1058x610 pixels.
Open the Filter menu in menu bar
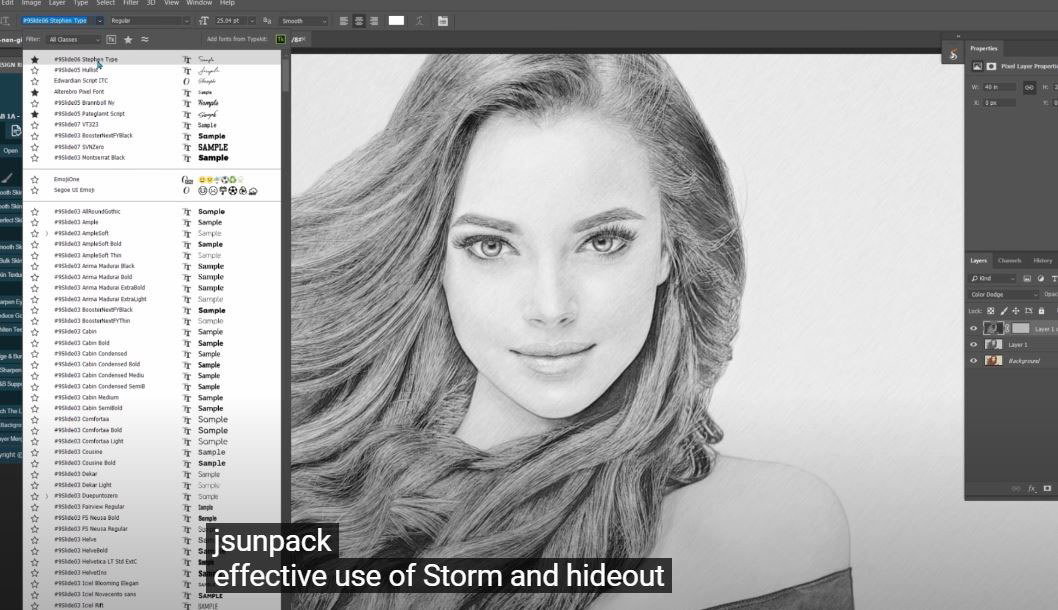(x=131, y=3)
